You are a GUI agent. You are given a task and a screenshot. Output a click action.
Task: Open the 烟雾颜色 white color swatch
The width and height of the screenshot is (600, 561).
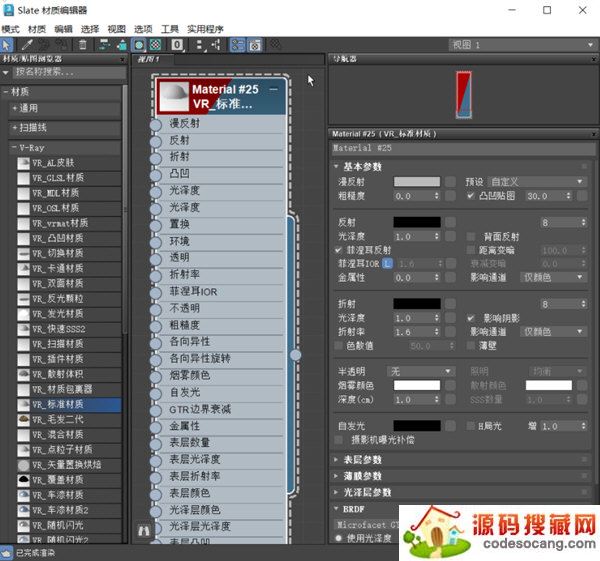pyautogui.click(x=417, y=385)
